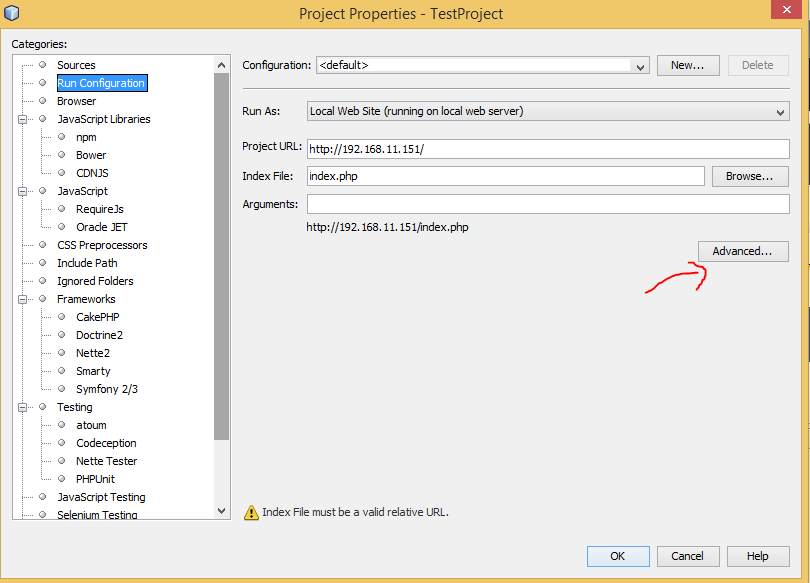
Task: Select the Frameworks category
Action: [86, 299]
